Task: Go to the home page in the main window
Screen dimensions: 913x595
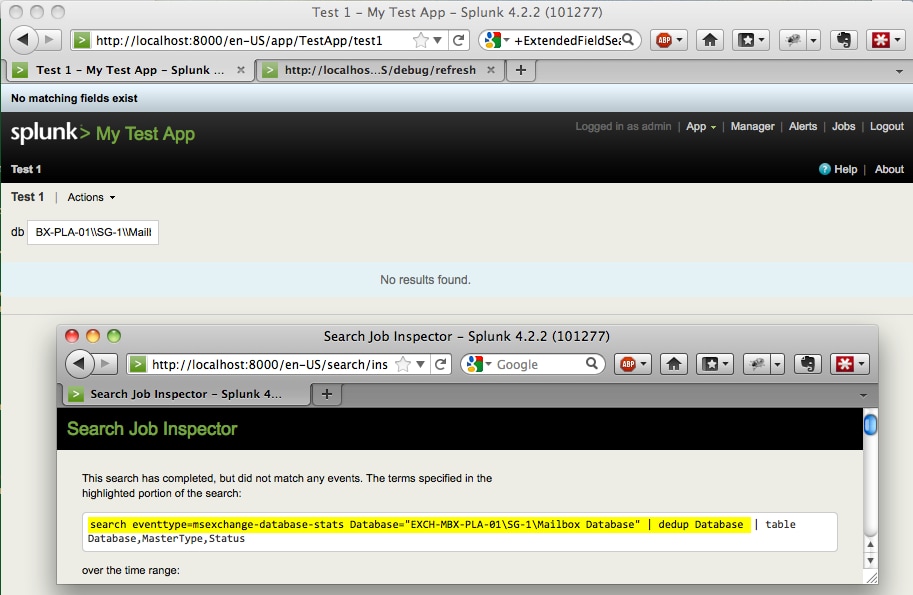Action: pos(710,40)
